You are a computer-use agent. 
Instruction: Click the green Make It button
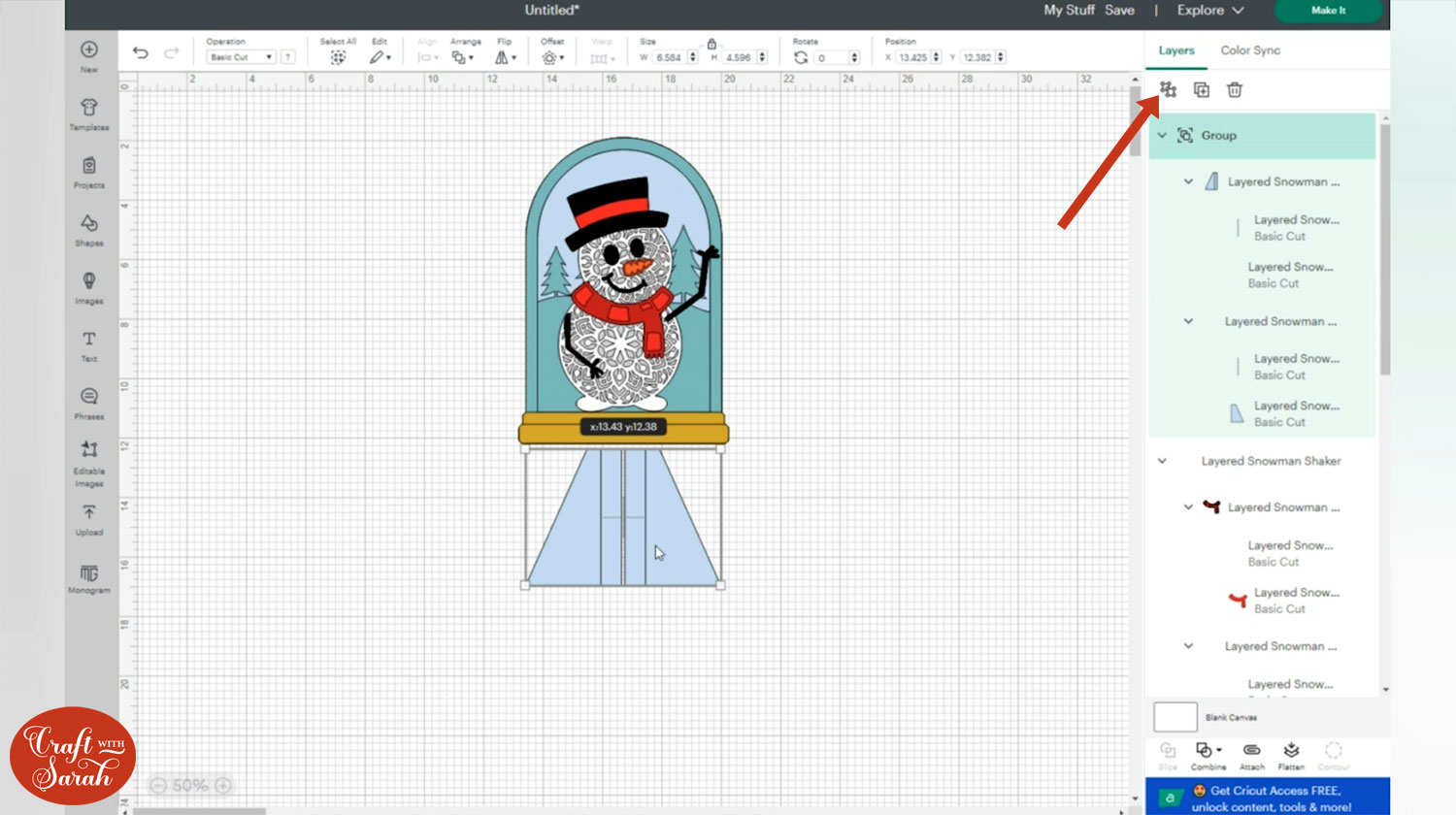[x=1328, y=11]
